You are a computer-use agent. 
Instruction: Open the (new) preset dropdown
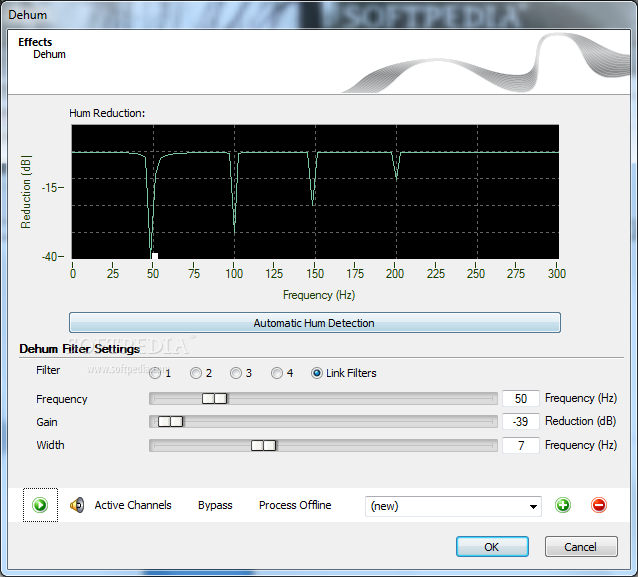[x=453, y=506]
